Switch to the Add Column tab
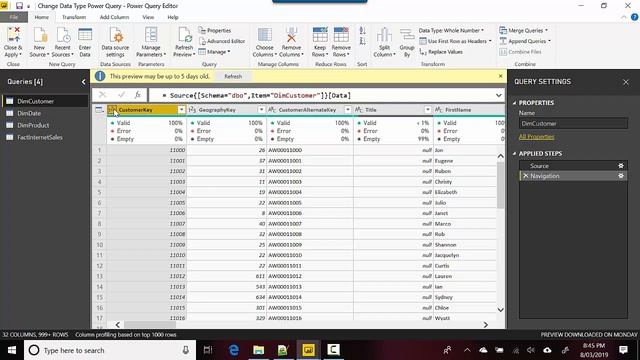The image size is (640, 360). (114, 17)
